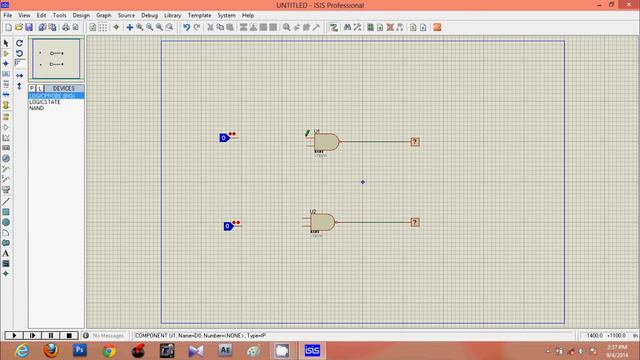Click the upper logic probe output
This screenshot has width=640, height=360.
415,142
